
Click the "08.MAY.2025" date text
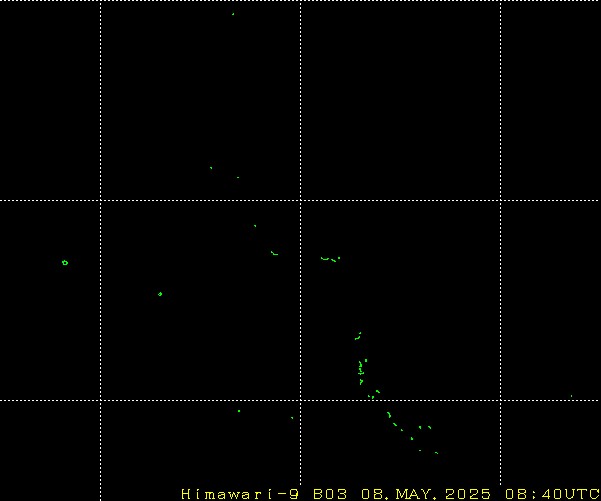[426, 494]
